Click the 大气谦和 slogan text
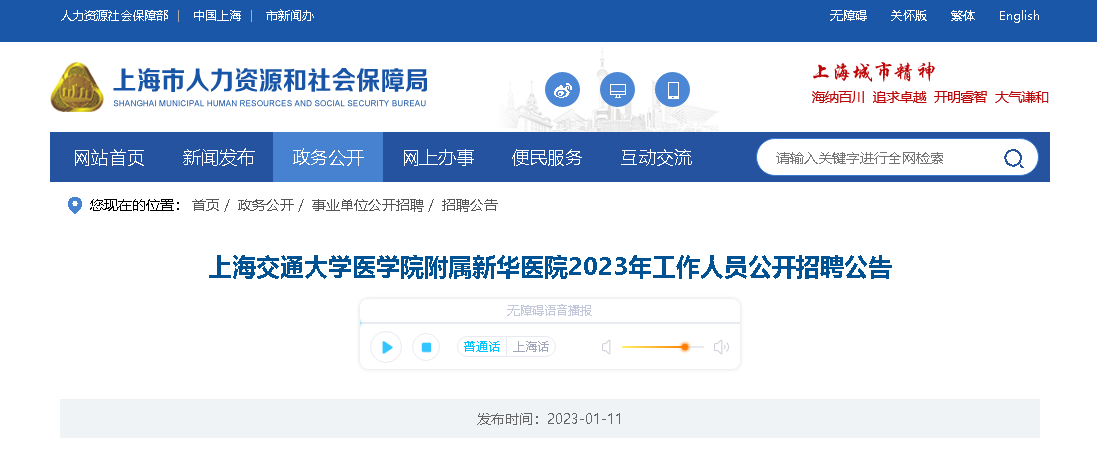 [x=1021, y=97]
